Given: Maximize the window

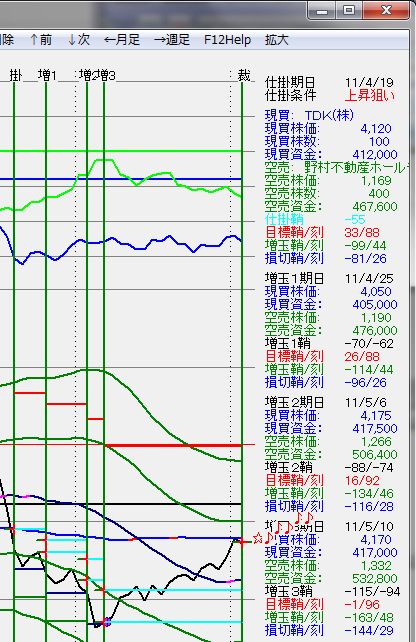Looking at the screenshot, I should click(349, 10).
